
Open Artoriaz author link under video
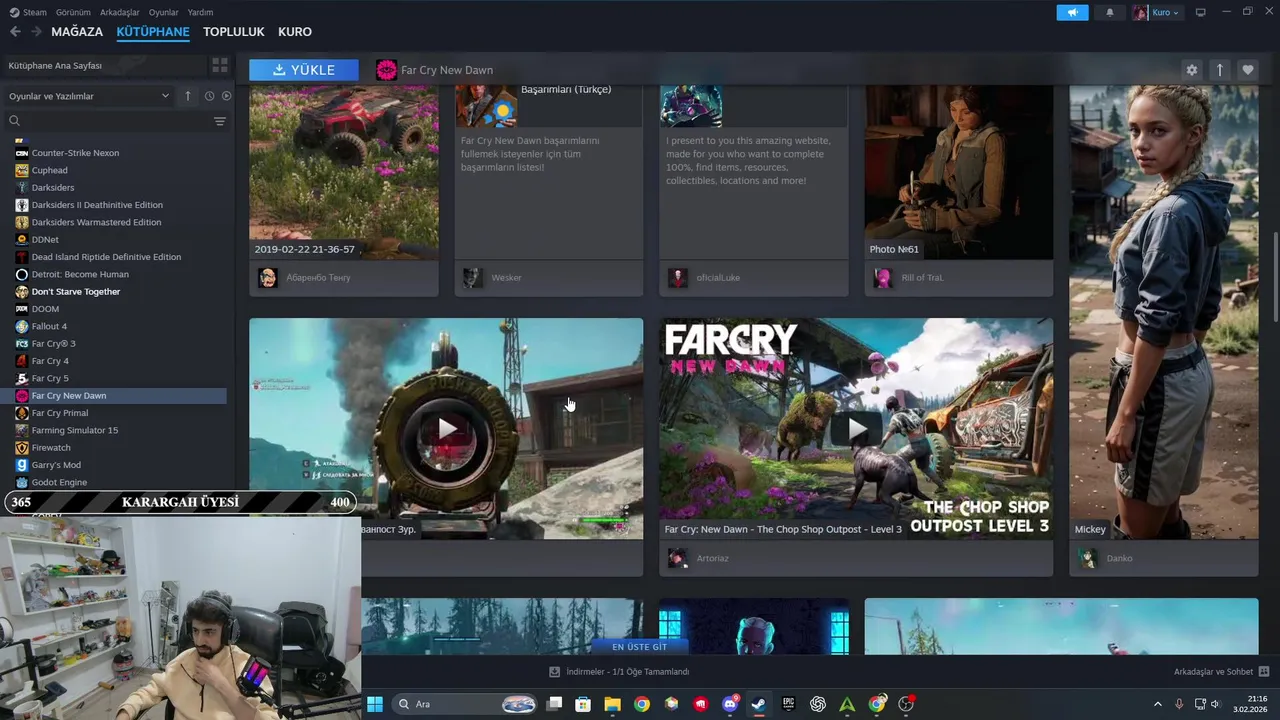click(712, 558)
